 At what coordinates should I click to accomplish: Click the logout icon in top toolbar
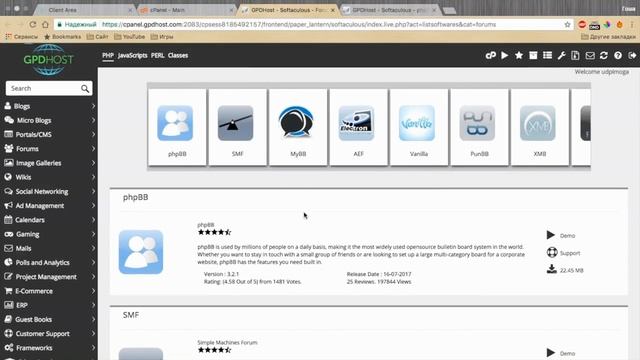click(632, 55)
